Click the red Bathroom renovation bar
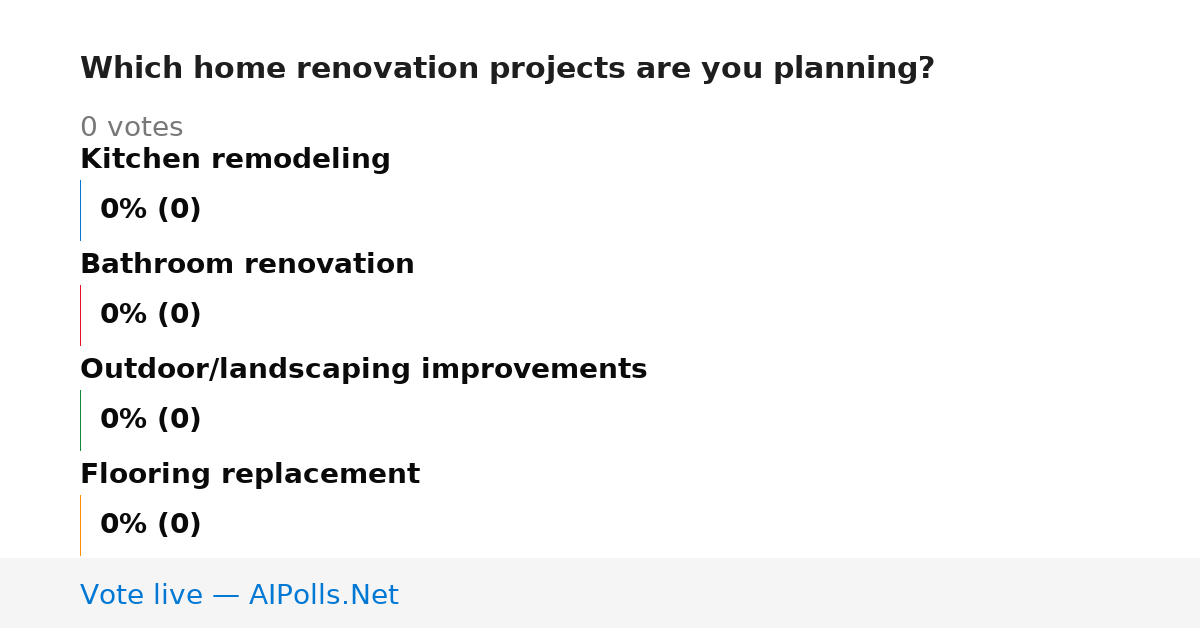Viewport: 1200px width, 628px height. point(80,315)
